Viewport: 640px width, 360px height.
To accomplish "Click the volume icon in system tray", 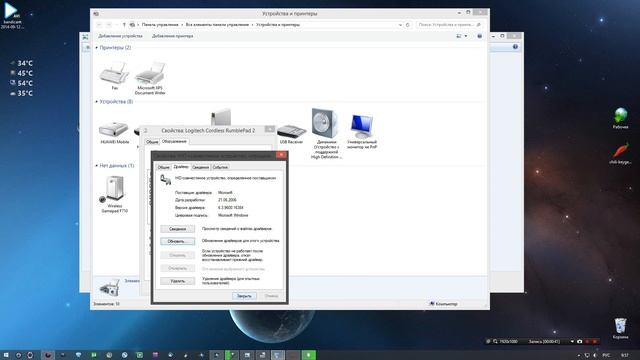I will [x=595, y=356].
